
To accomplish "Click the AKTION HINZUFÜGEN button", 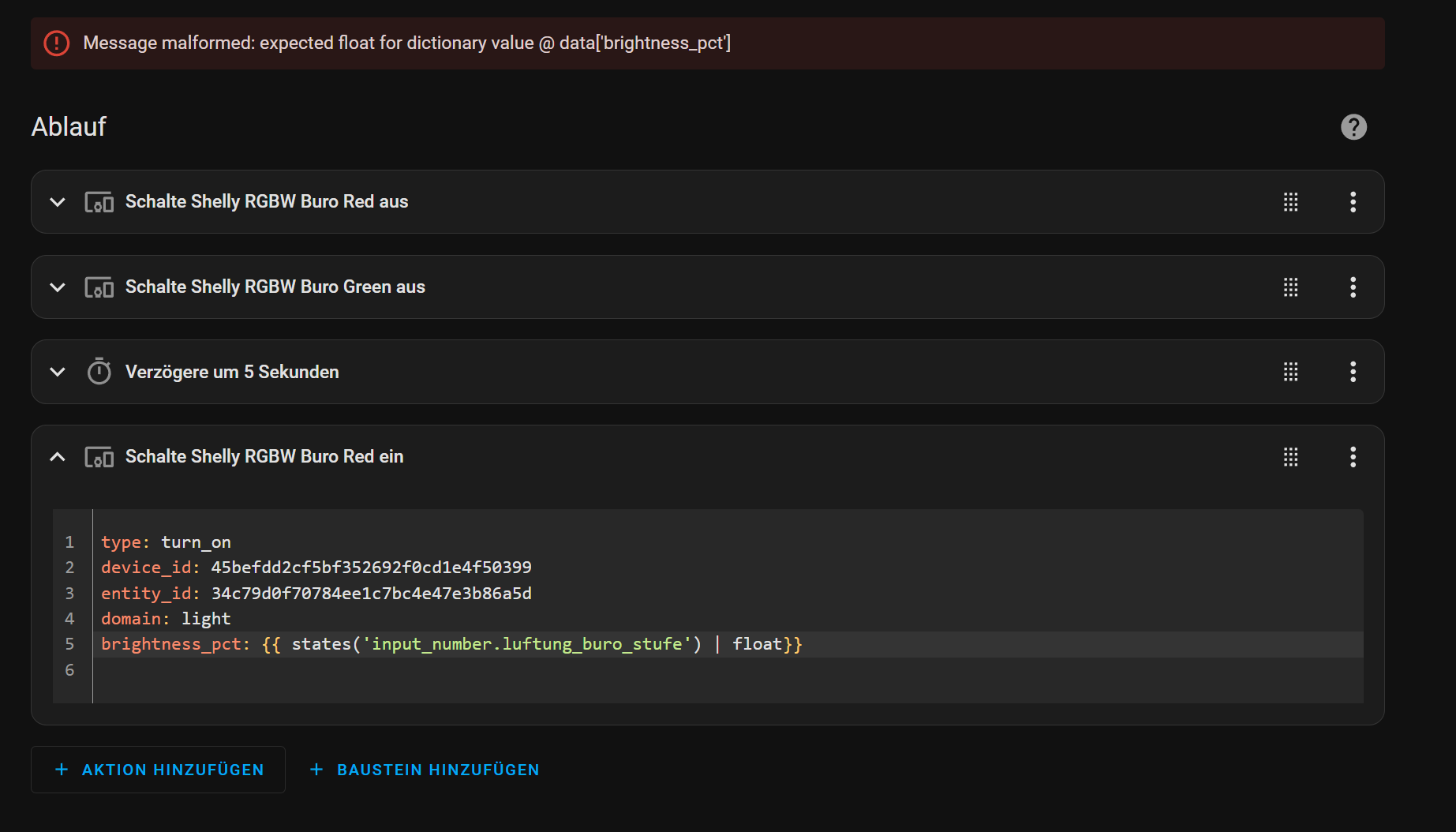I will [x=159, y=770].
